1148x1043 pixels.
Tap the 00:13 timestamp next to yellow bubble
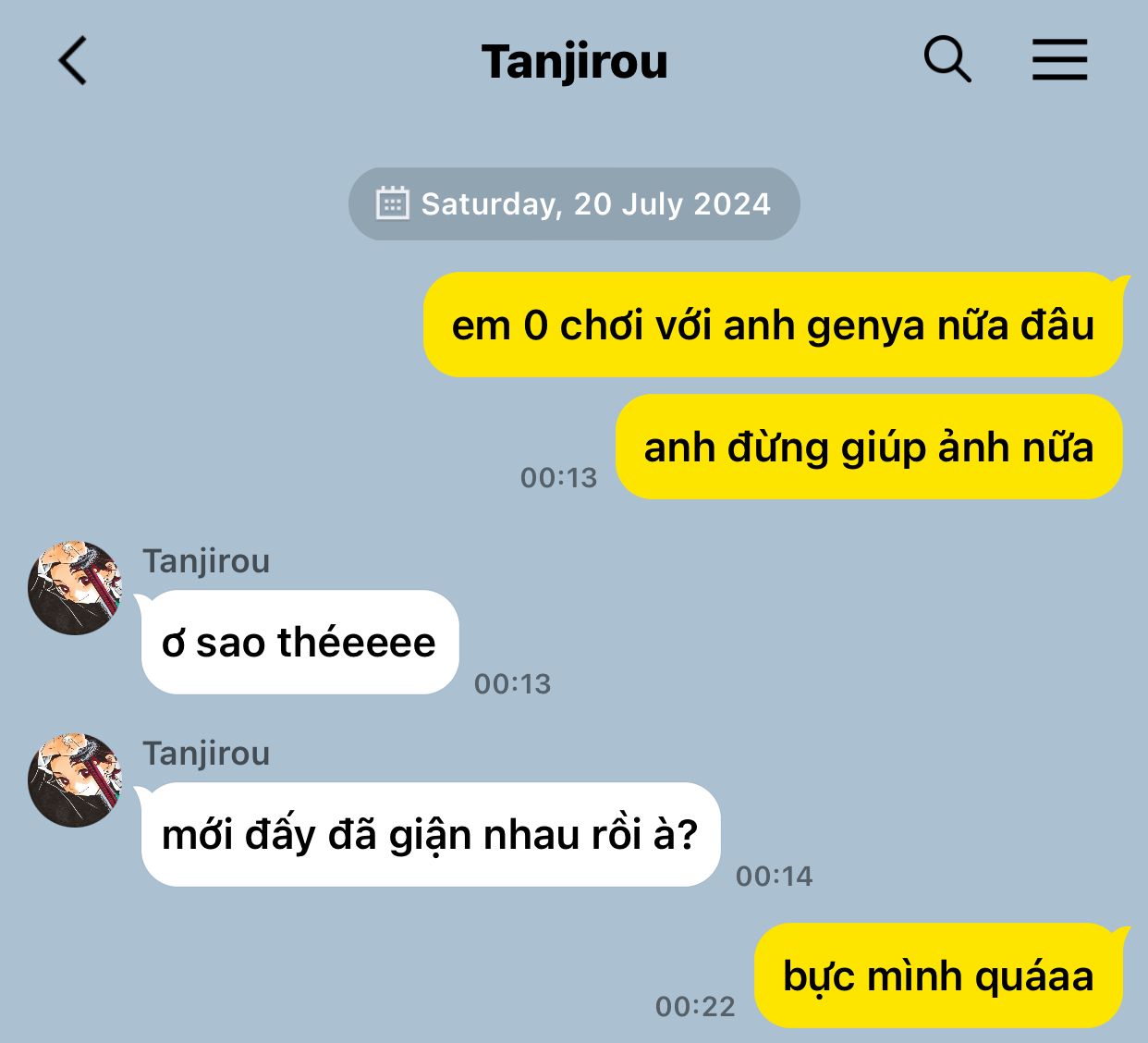[559, 478]
